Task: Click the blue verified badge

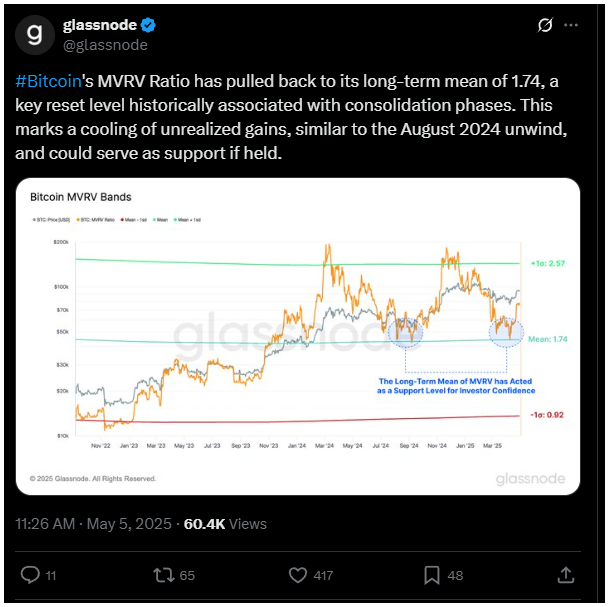Action: coord(148,25)
